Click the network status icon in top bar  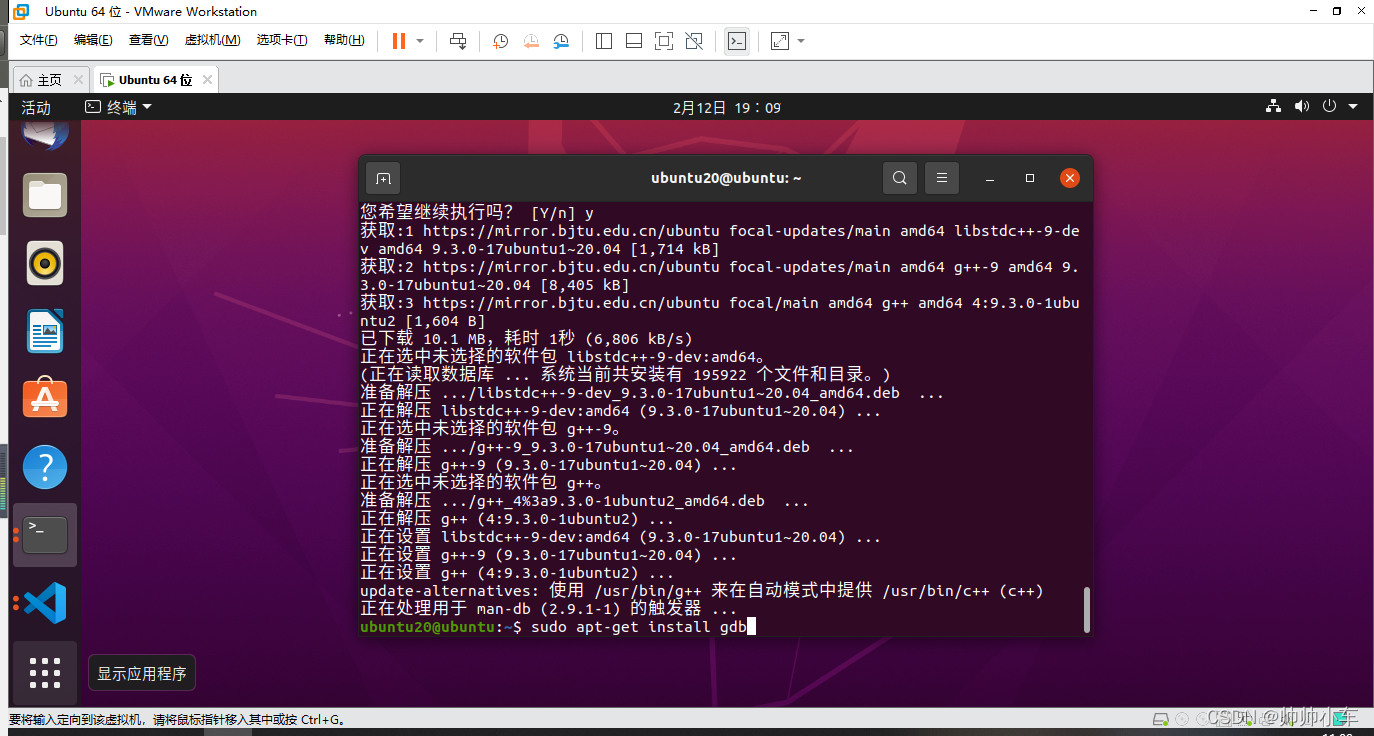point(1273,106)
